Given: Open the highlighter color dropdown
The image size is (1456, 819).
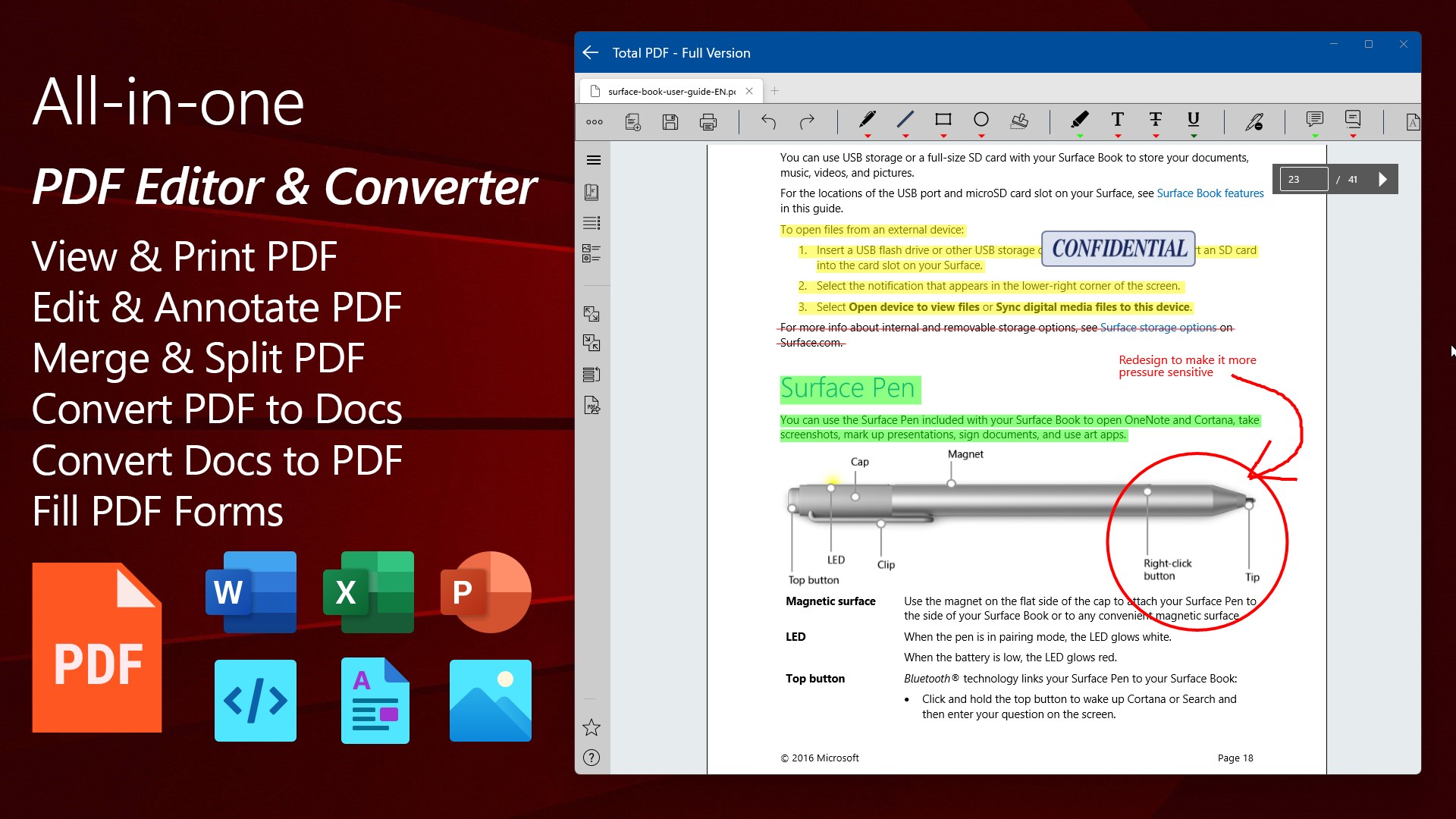Looking at the screenshot, I should pyautogui.click(x=1081, y=134).
